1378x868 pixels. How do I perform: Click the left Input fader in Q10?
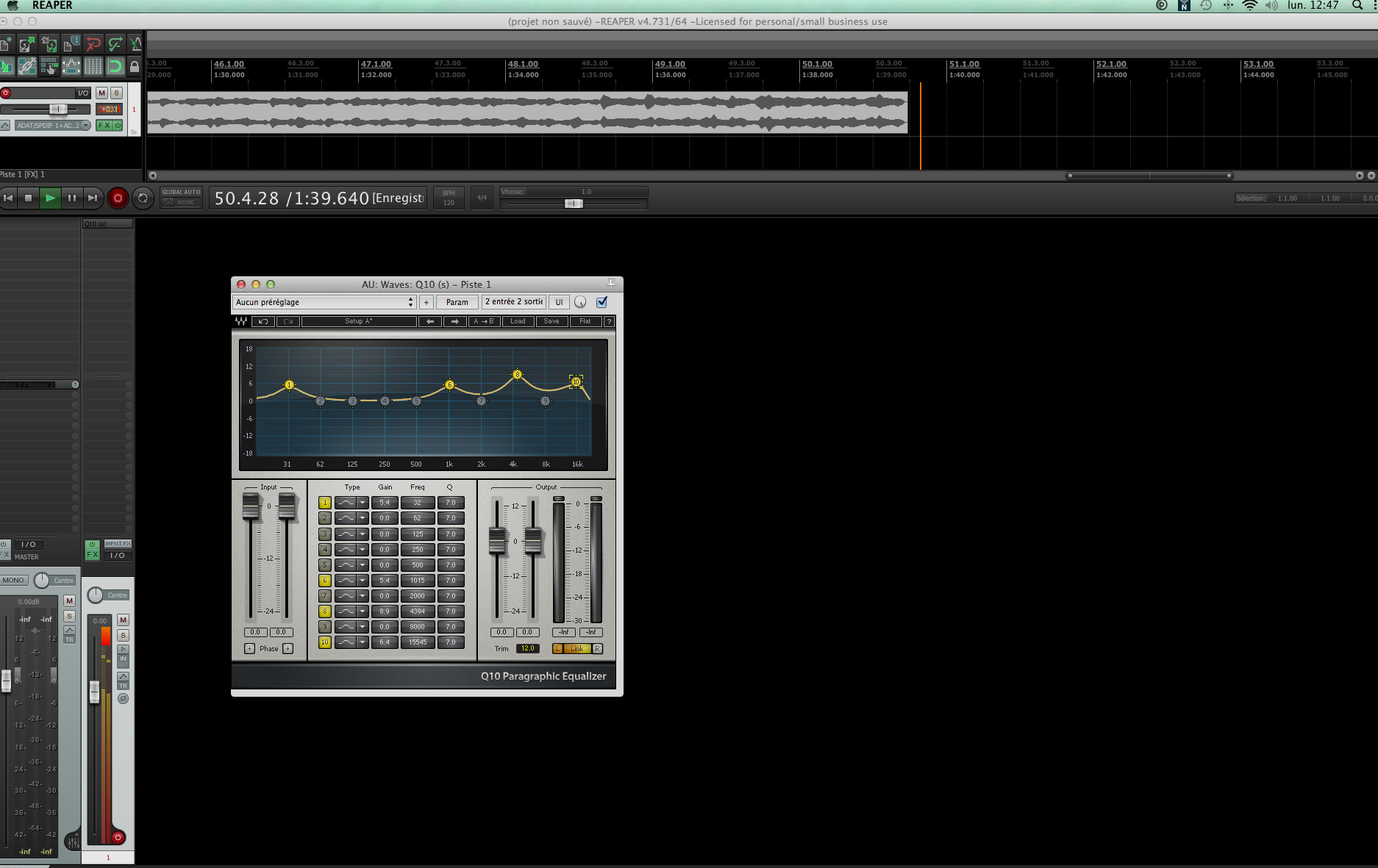point(251,506)
